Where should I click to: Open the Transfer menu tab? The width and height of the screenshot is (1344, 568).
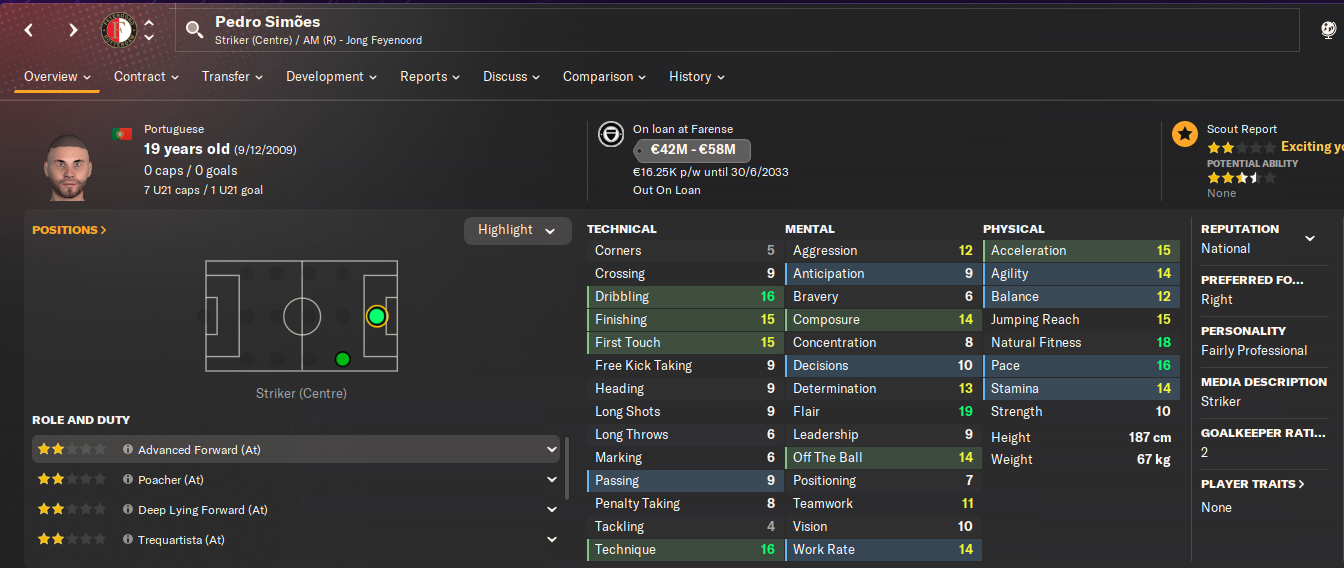click(232, 76)
